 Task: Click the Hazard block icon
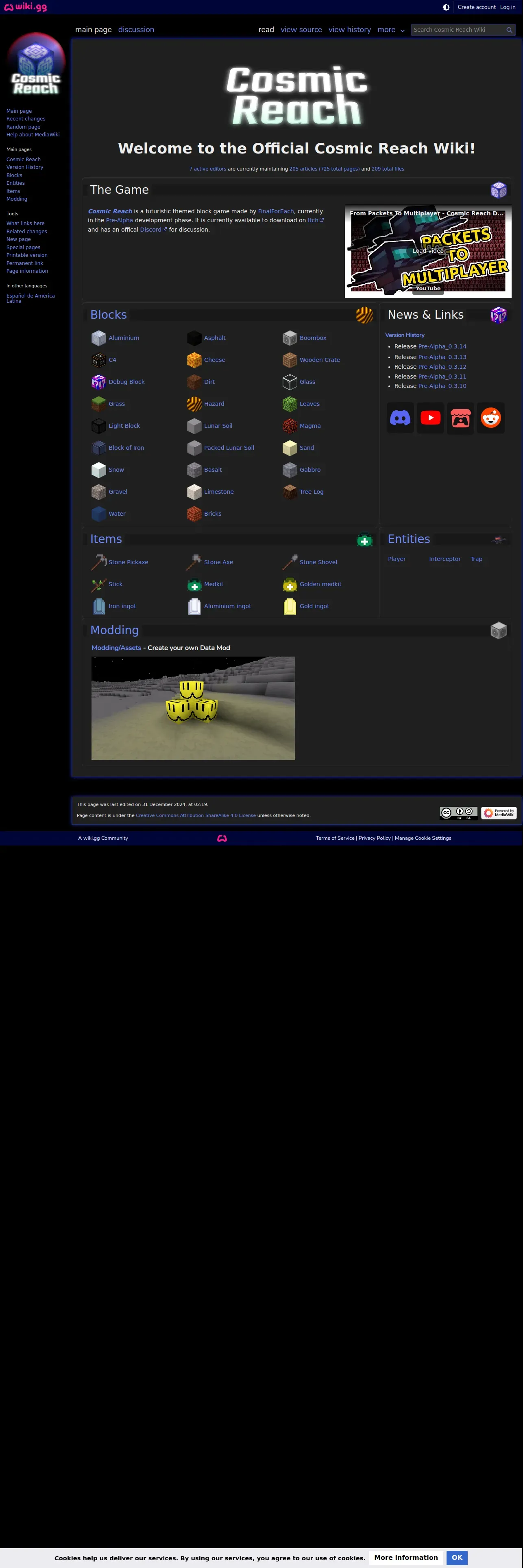[194, 404]
